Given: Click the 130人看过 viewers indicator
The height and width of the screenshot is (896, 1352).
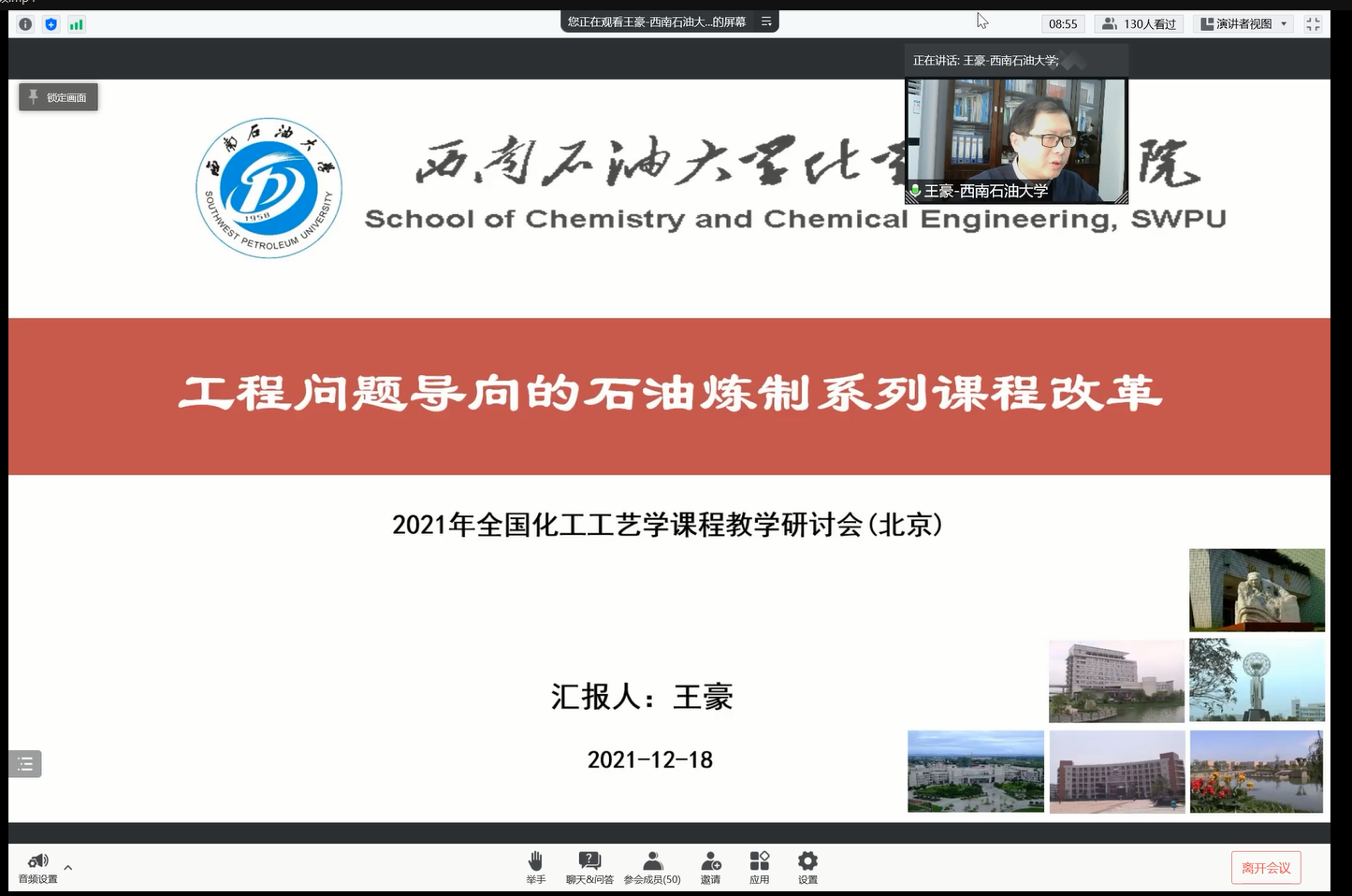Looking at the screenshot, I should [x=1139, y=24].
